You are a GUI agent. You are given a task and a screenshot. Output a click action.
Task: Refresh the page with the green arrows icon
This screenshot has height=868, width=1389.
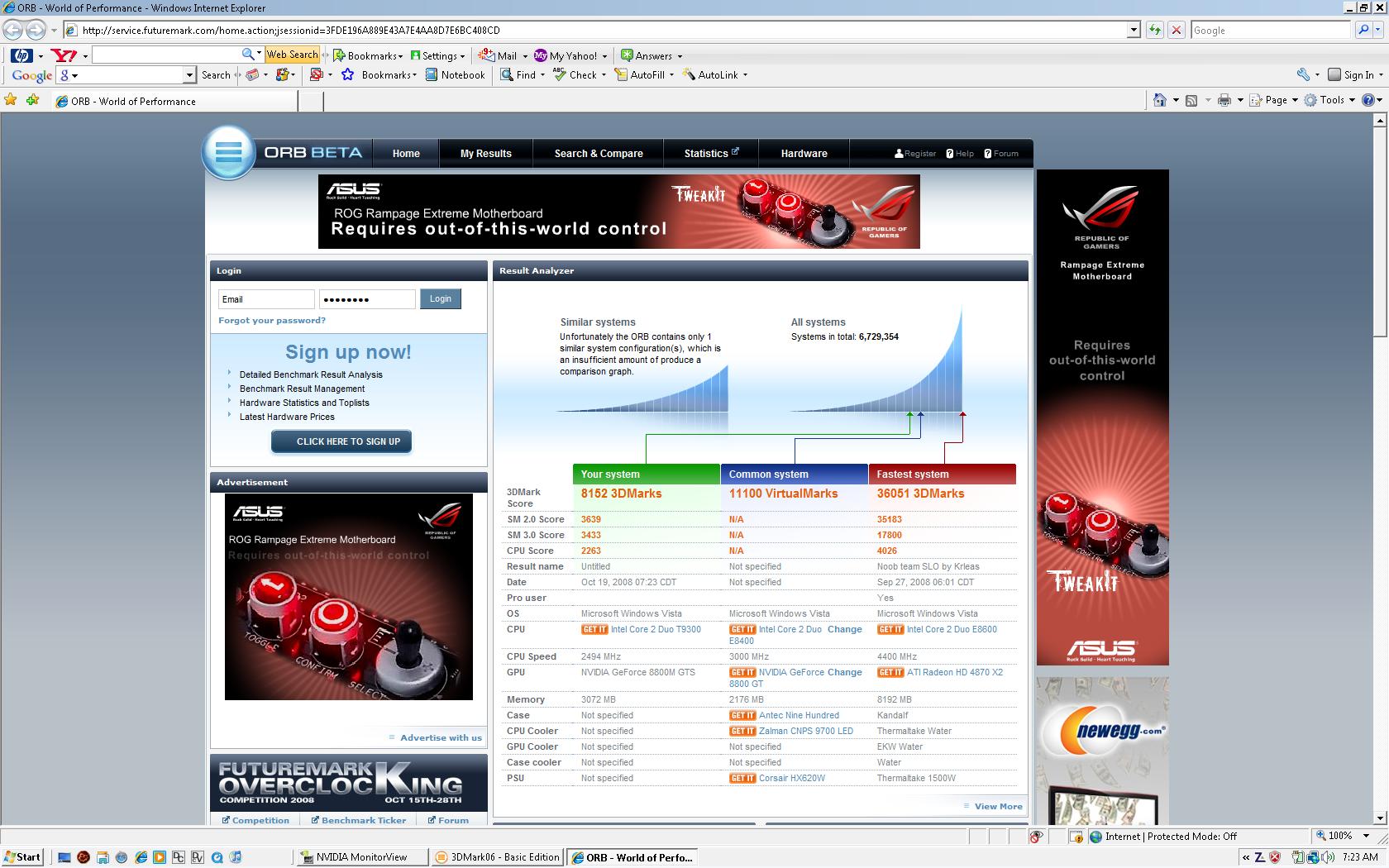[x=1155, y=31]
